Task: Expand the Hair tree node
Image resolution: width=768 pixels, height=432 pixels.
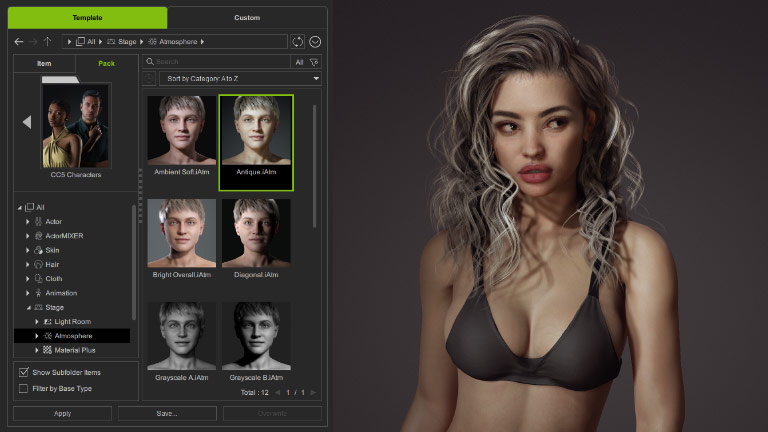Action: [x=27, y=264]
